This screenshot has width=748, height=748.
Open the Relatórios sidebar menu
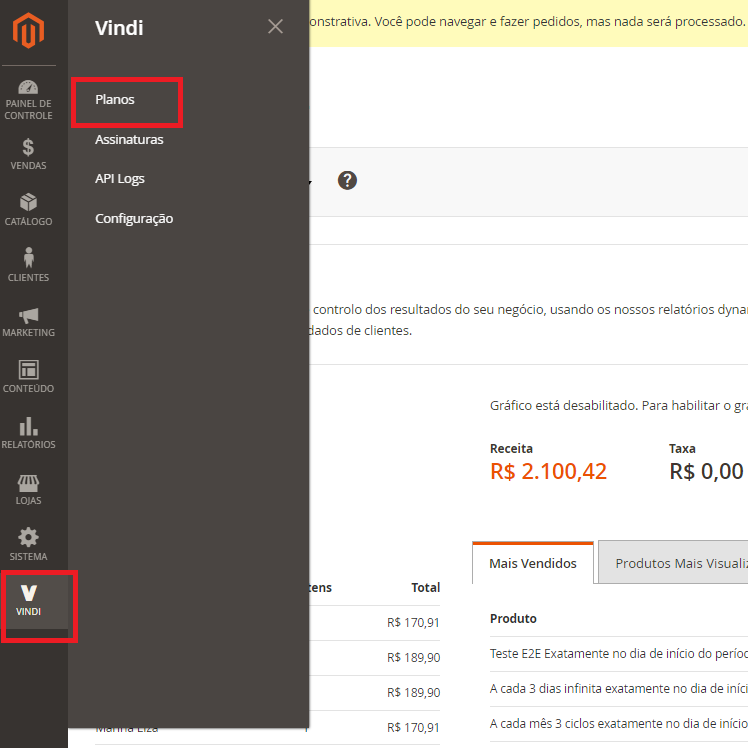coord(28,433)
